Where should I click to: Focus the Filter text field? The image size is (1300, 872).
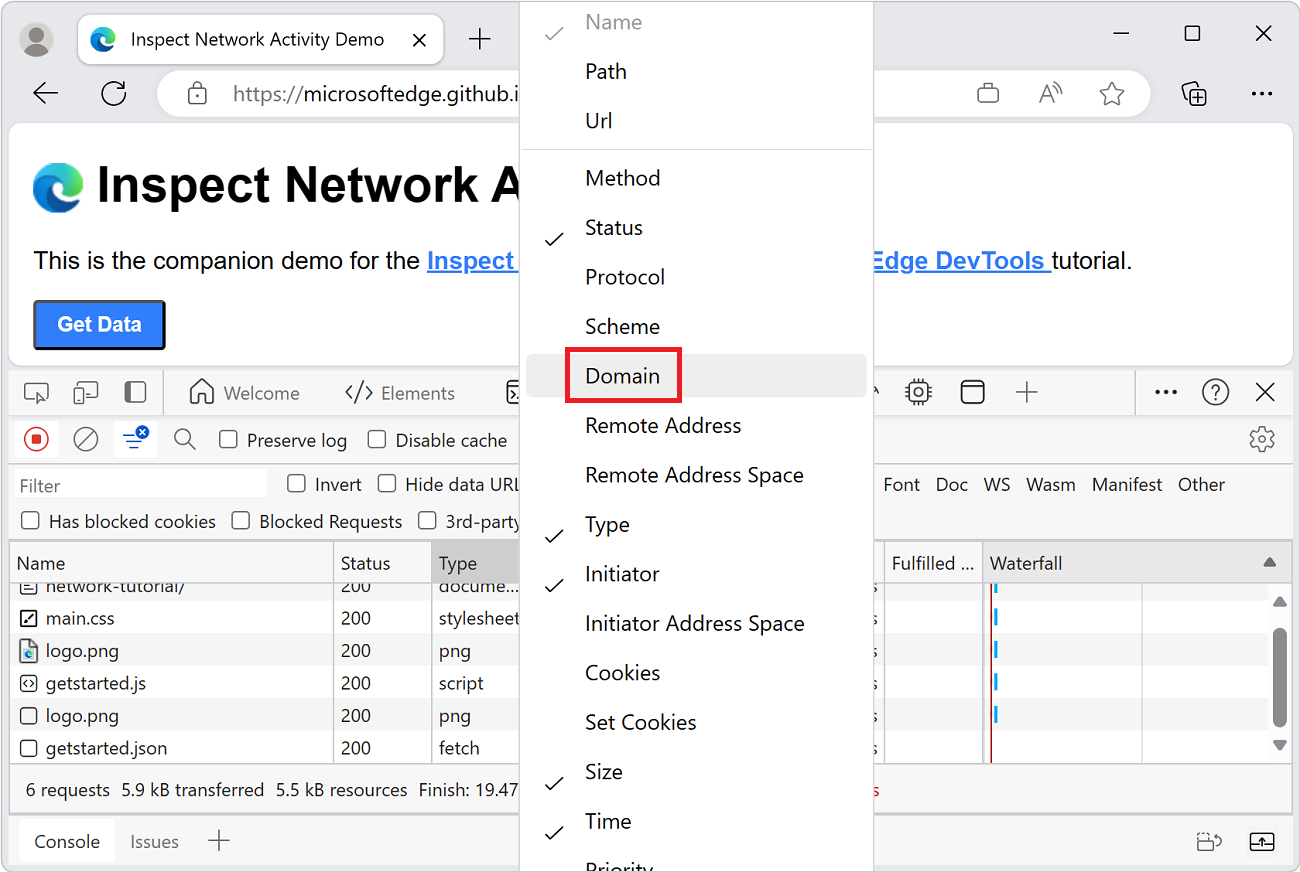click(142, 485)
